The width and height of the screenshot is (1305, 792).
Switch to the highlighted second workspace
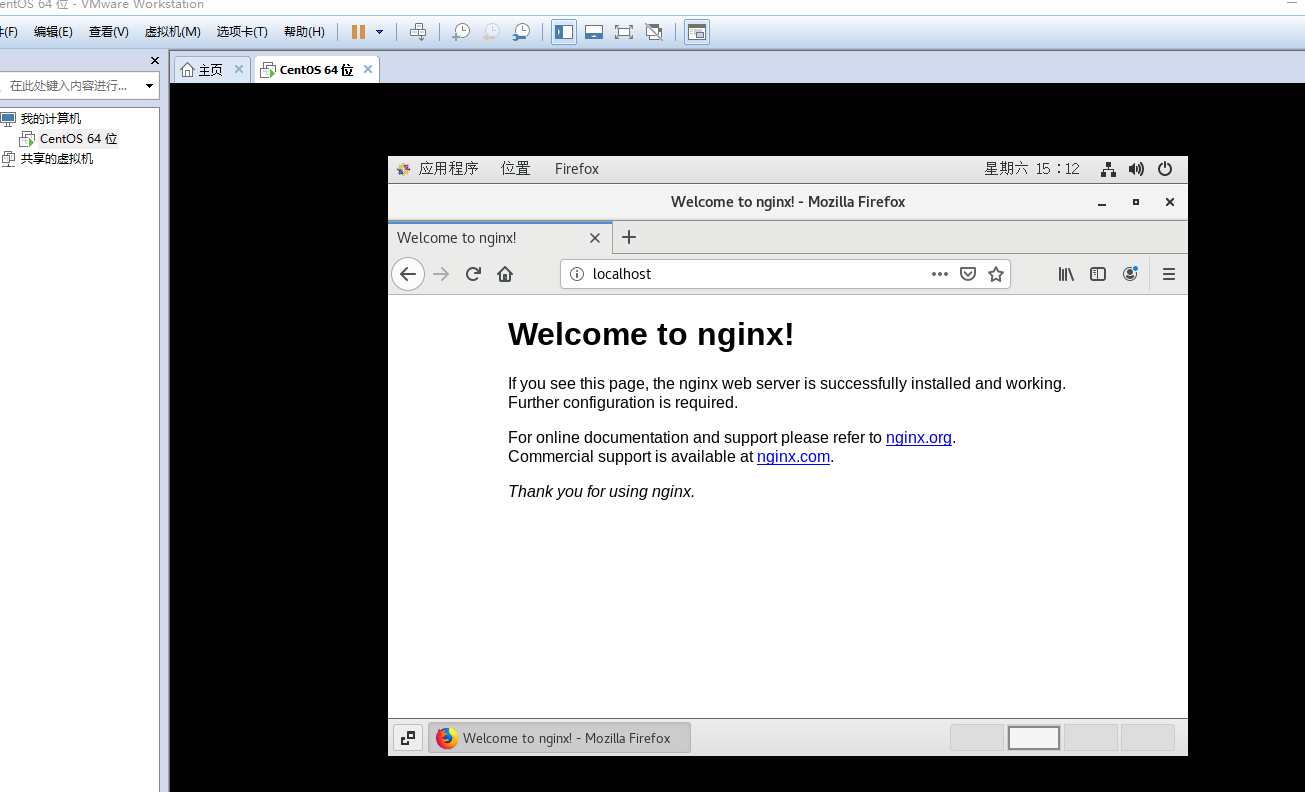tap(1034, 738)
